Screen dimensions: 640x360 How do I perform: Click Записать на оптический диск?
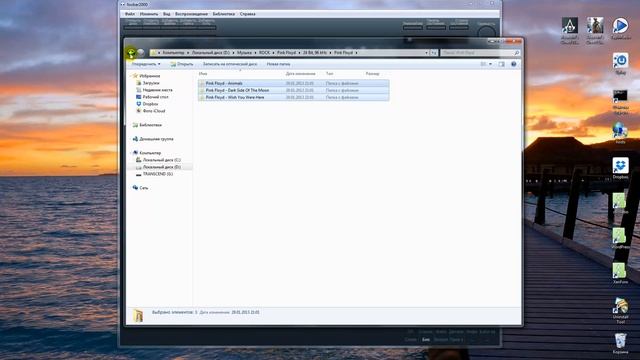click(230, 64)
